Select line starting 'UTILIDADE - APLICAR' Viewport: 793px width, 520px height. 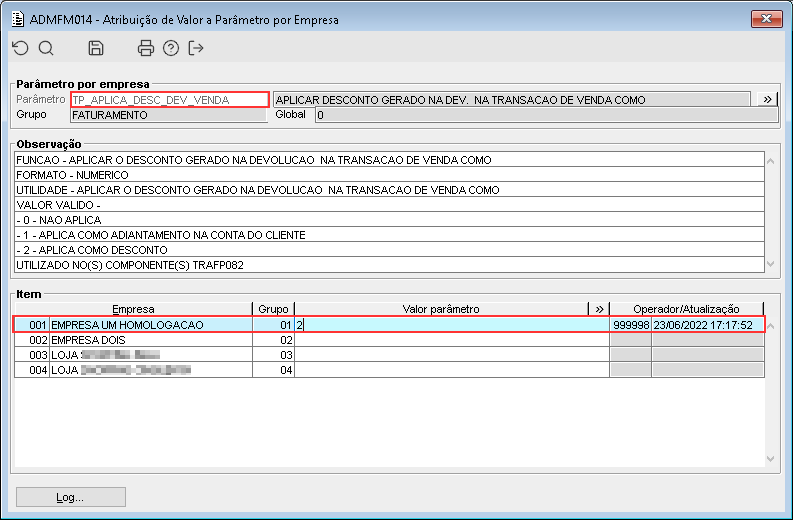point(389,190)
